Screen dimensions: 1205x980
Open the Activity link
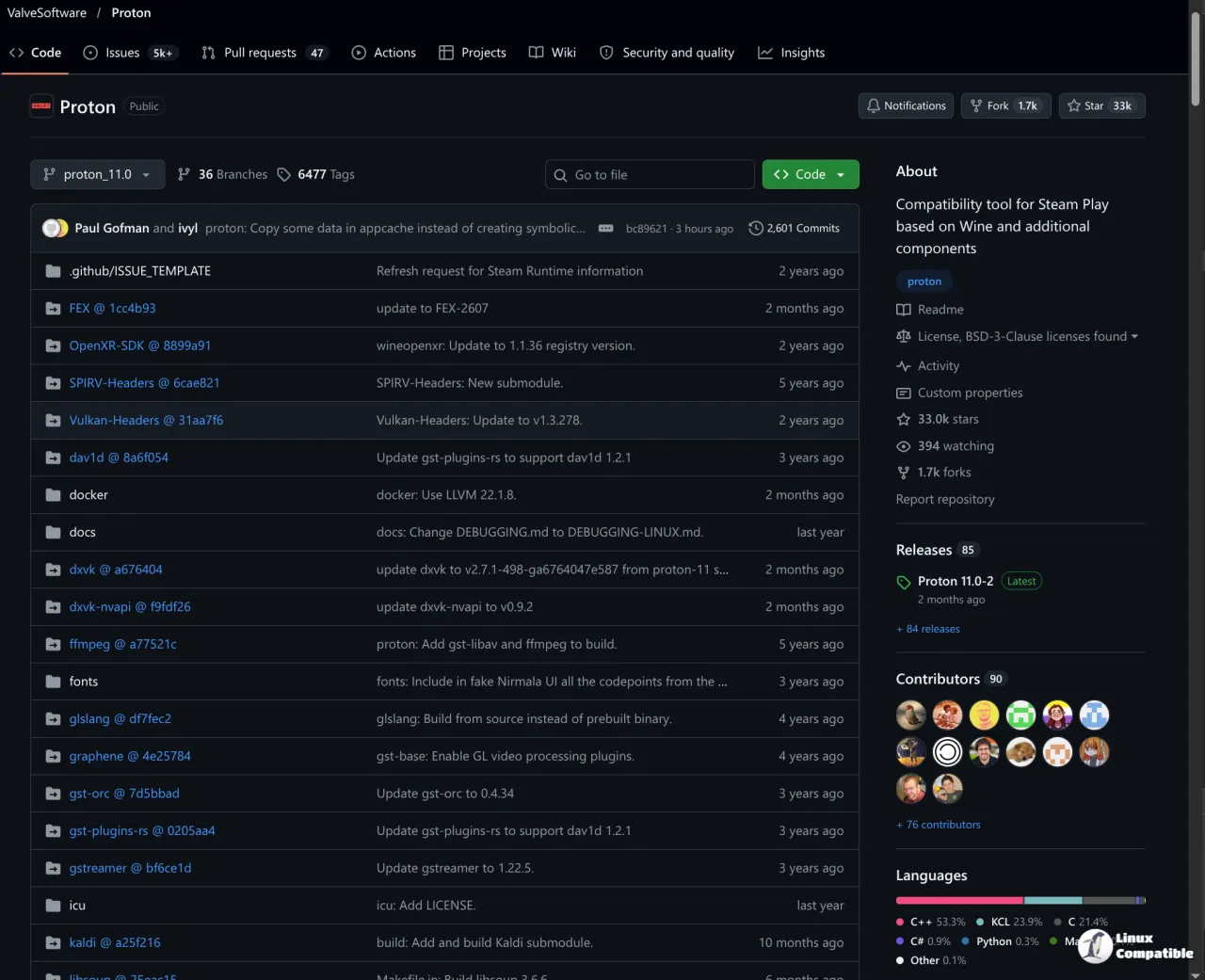pyautogui.click(x=928, y=366)
